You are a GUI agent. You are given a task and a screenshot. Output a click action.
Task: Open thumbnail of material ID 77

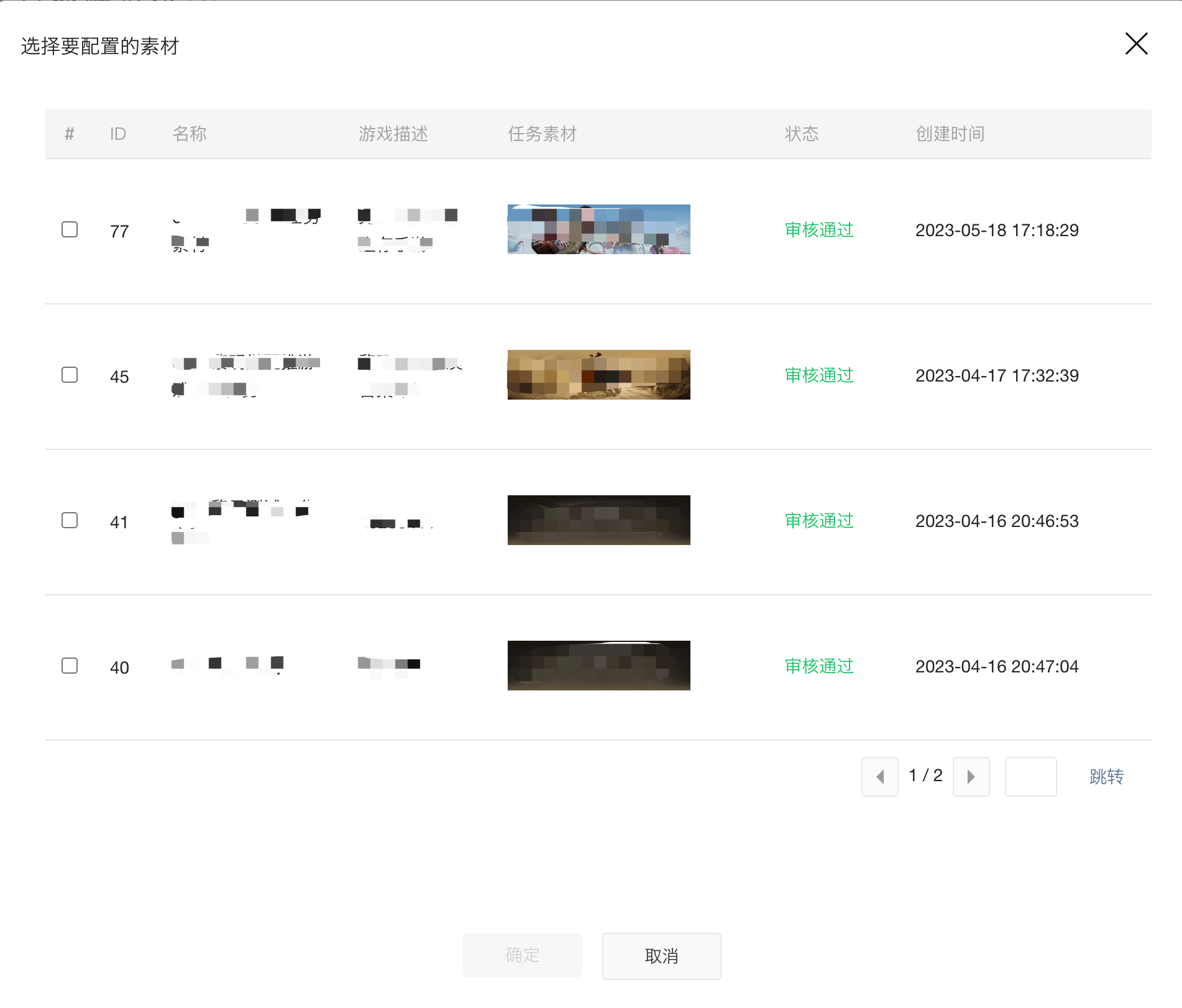tap(598, 229)
